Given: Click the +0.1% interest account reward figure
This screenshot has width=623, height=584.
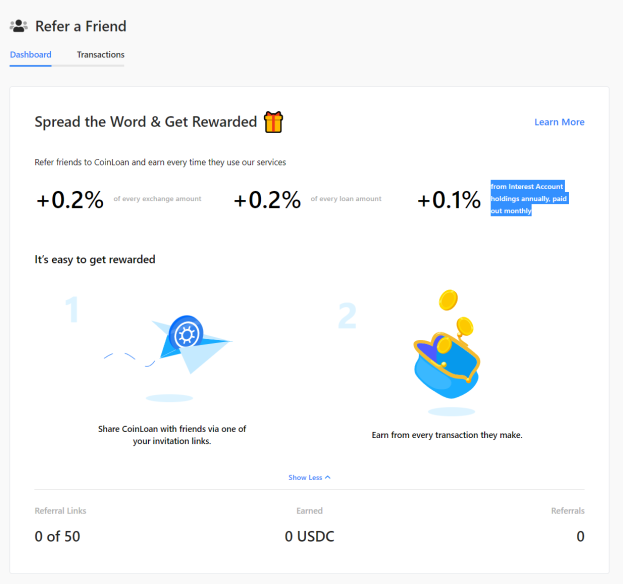Looking at the screenshot, I should (449, 199).
